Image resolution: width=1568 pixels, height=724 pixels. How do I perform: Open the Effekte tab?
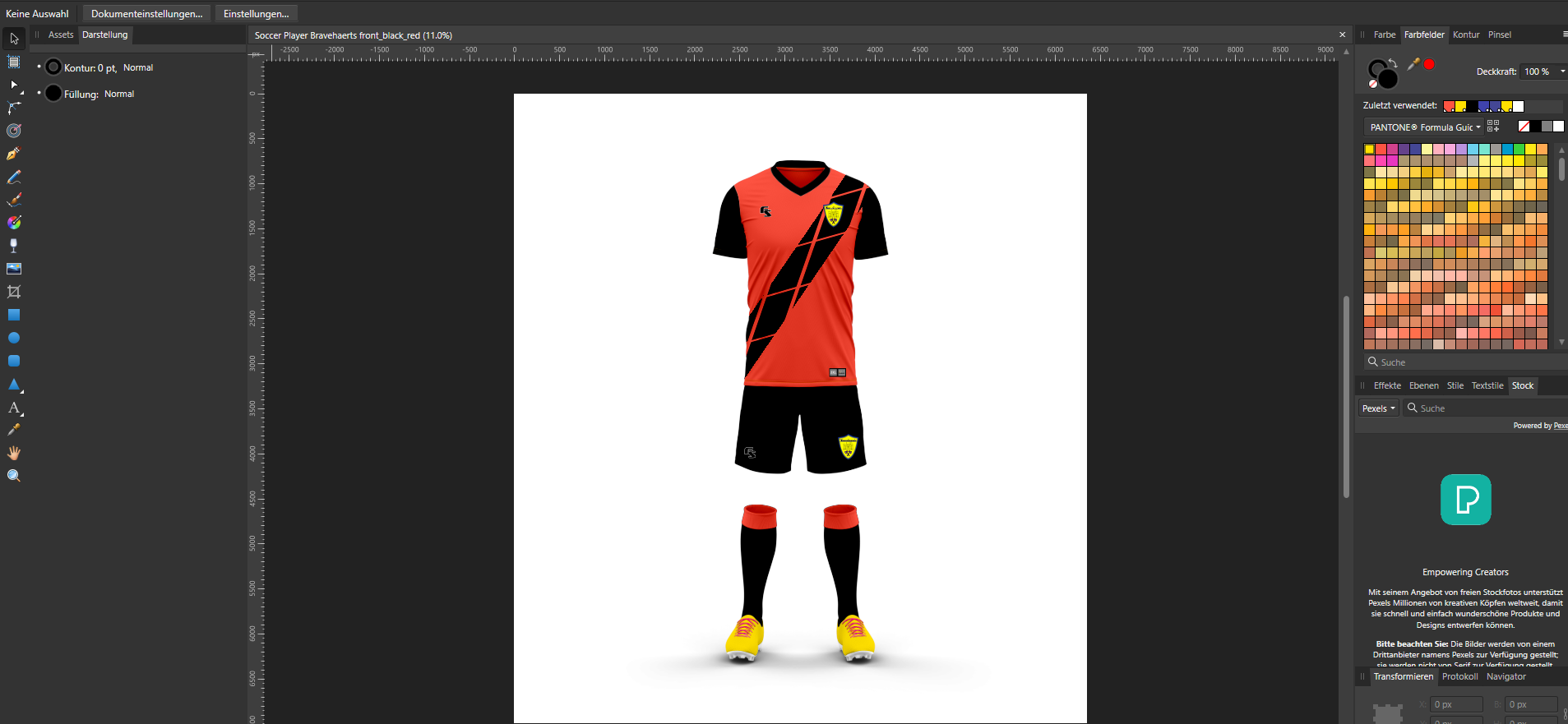[1387, 385]
